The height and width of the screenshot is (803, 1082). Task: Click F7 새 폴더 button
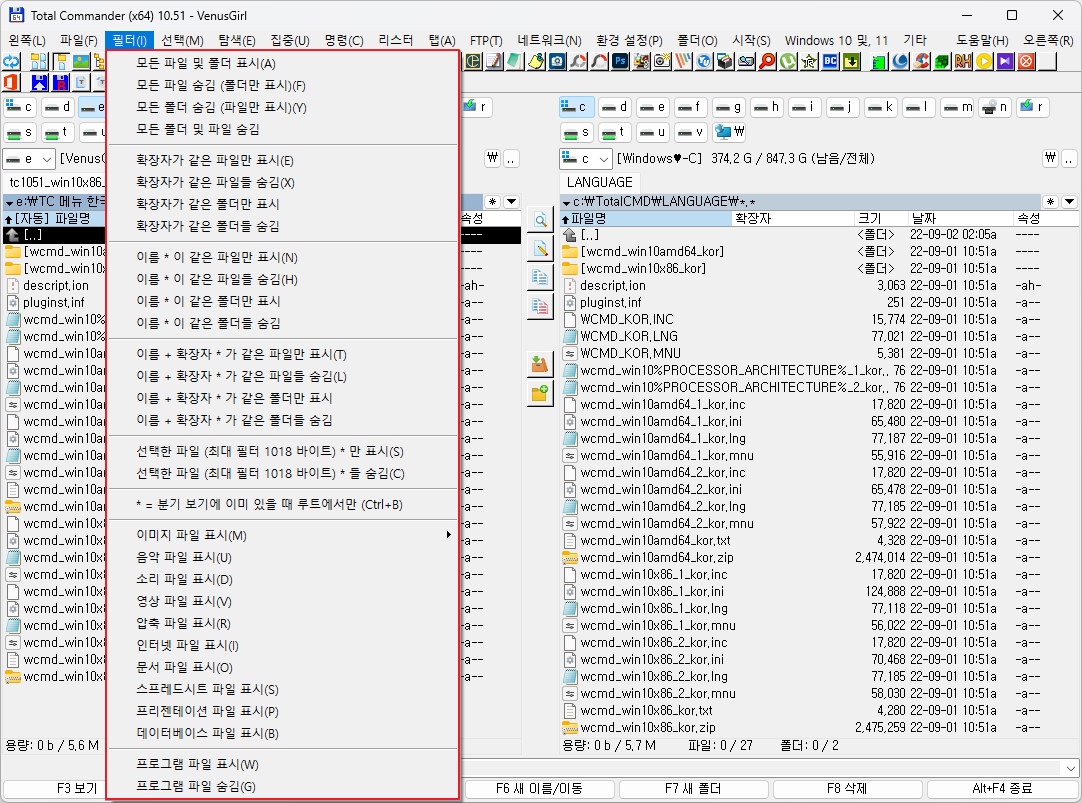(x=694, y=788)
